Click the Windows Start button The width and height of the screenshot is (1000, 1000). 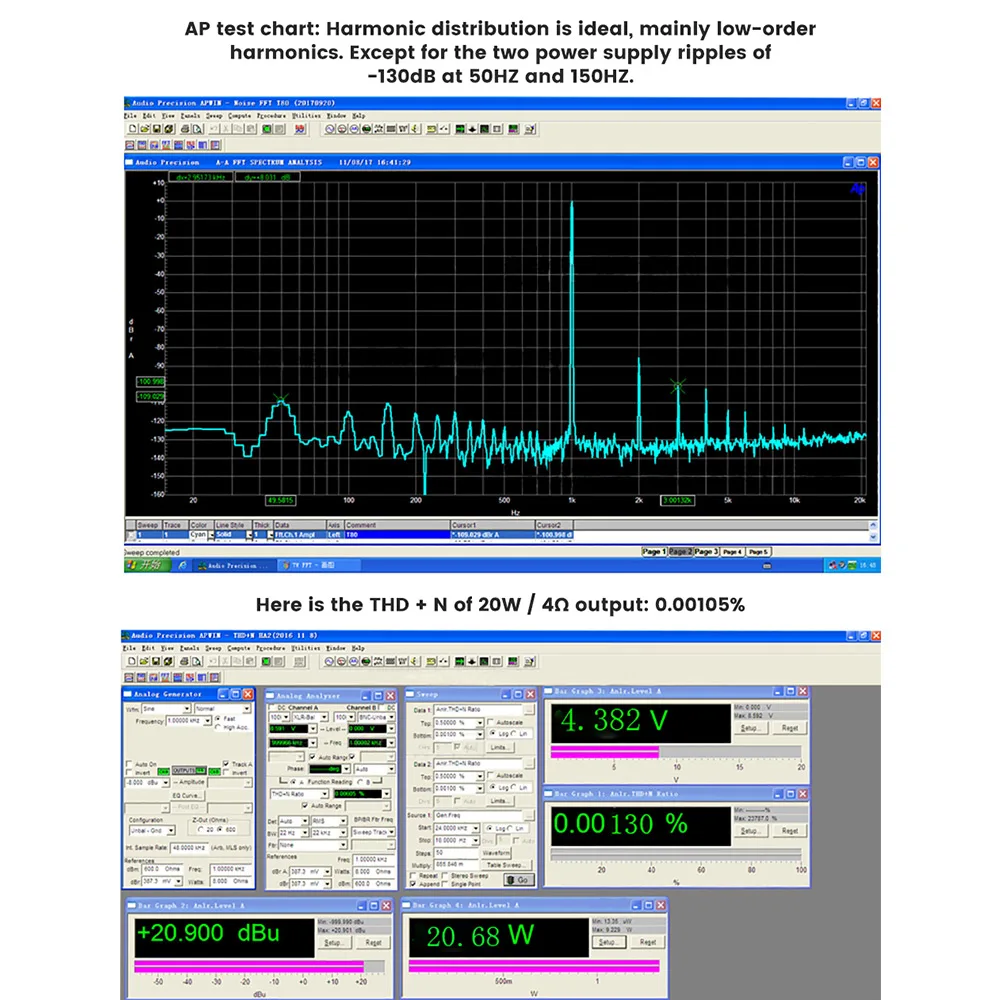point(147,565)
